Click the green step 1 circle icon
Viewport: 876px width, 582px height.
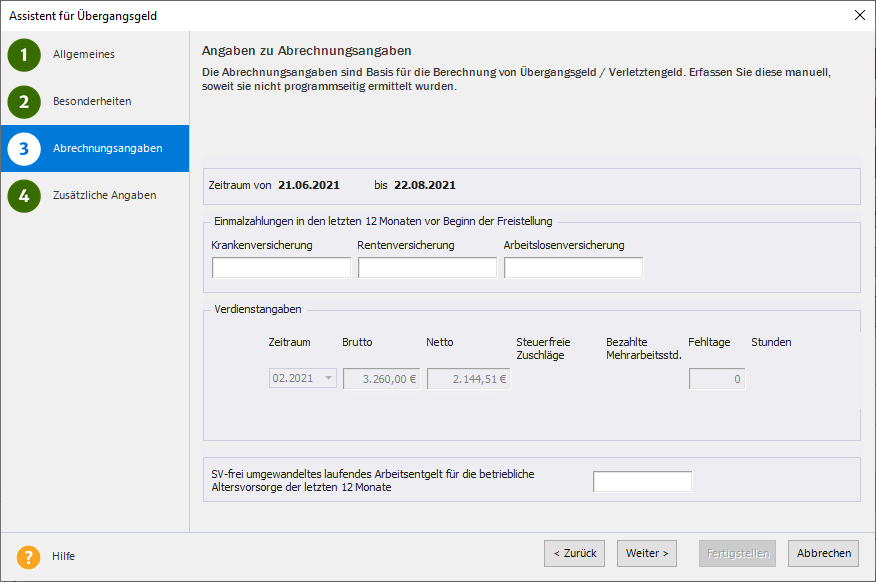tap(24, 55)
